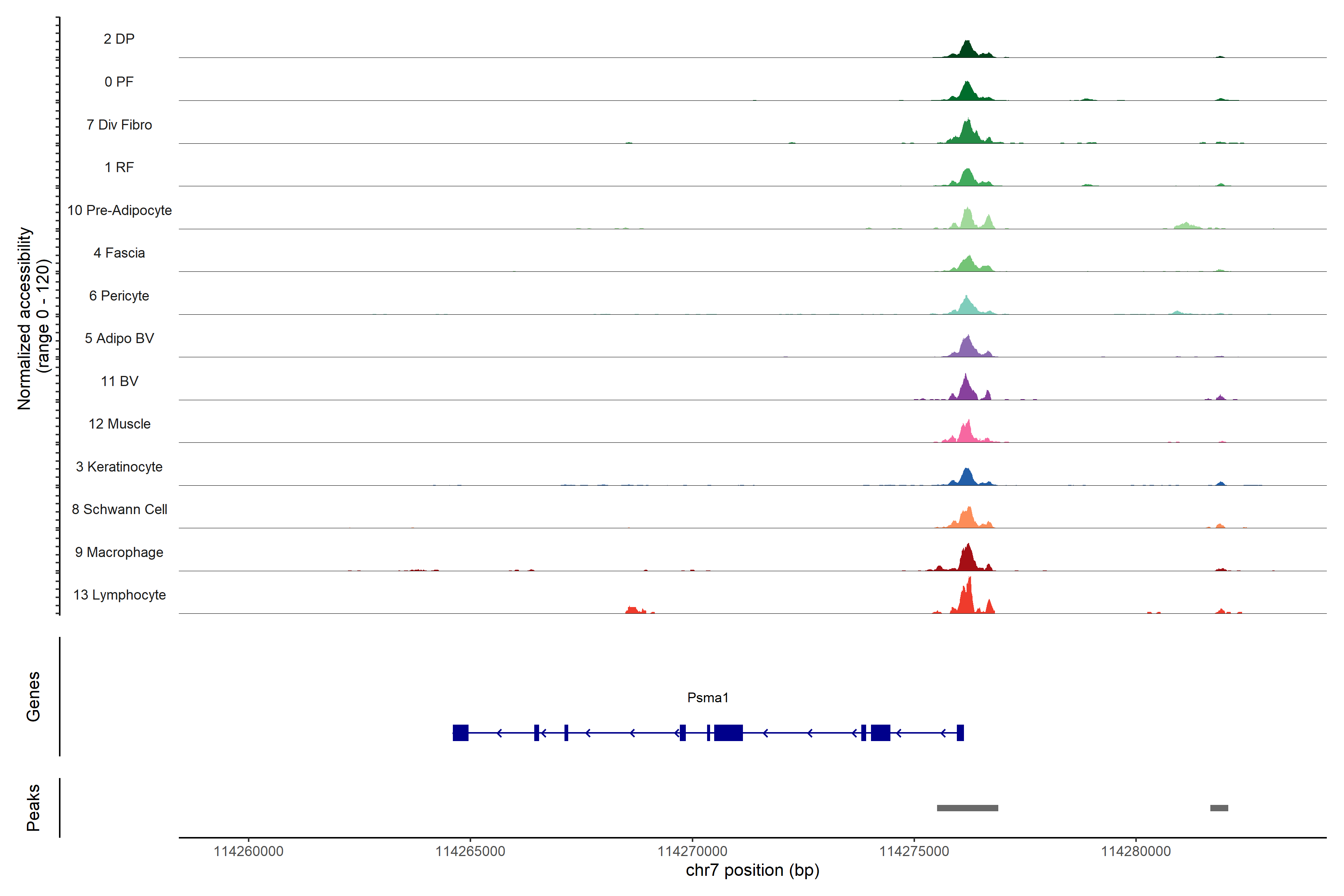Screen dimensions: 1344x896
Task: Click the 114260000 axis tick label
Action: pos(248,852)
